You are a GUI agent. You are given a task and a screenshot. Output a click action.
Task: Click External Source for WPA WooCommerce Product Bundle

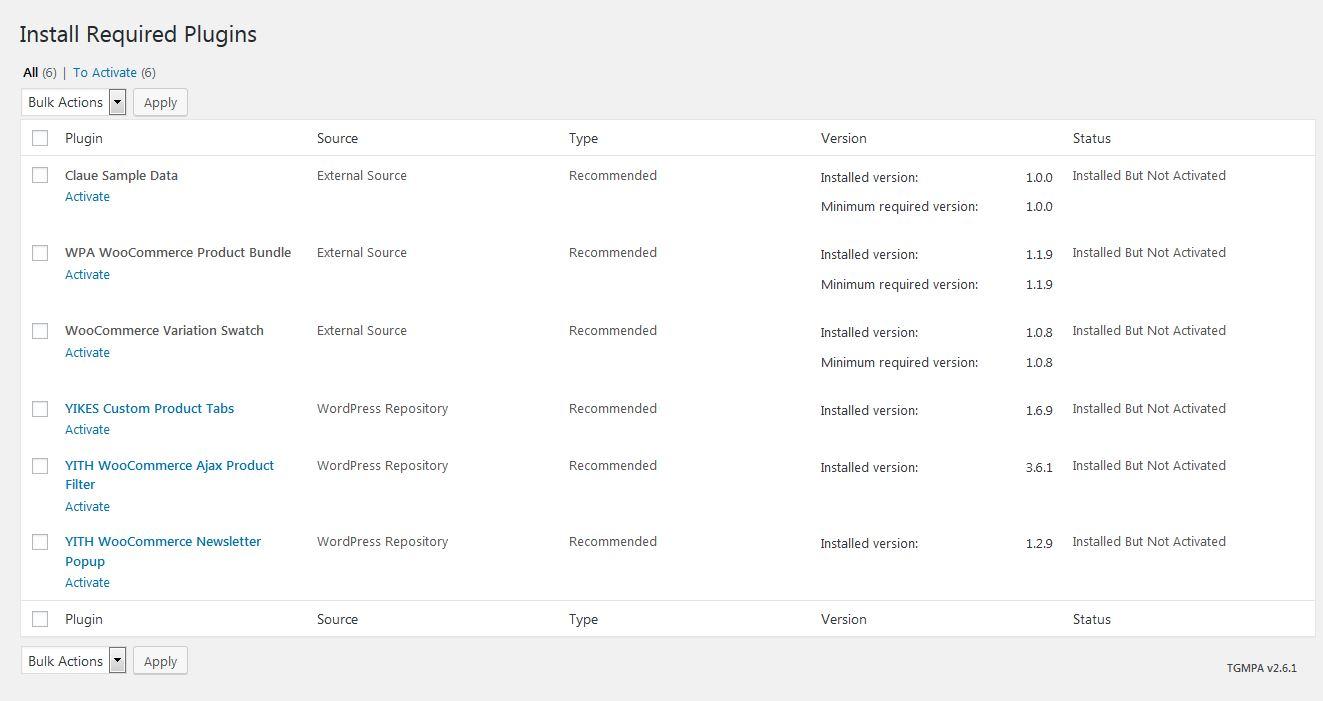point(362,252)
